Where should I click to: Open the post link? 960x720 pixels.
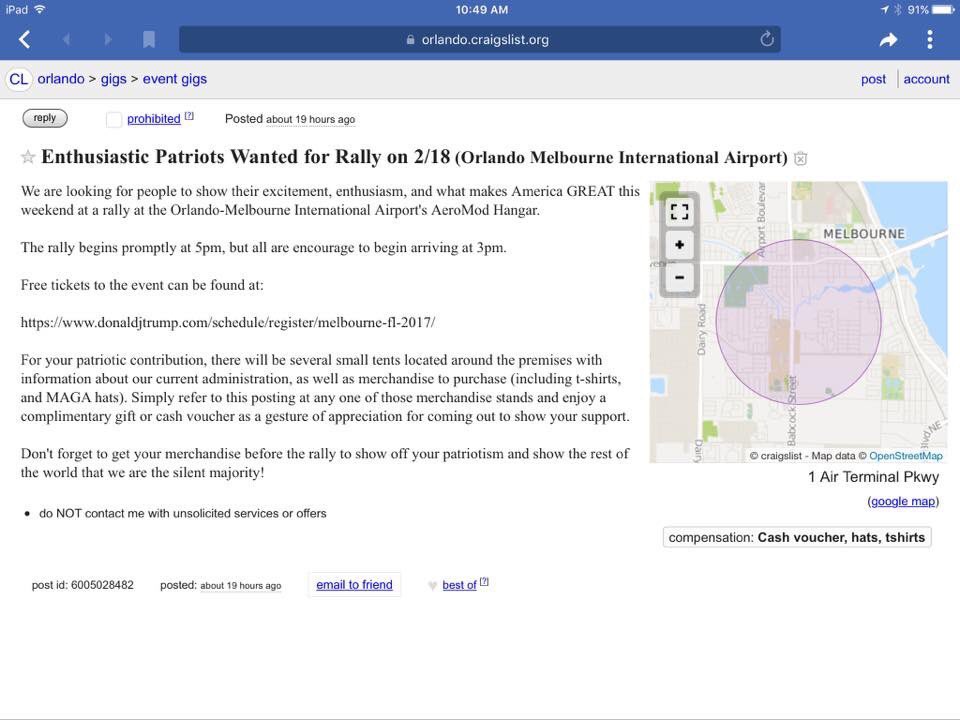coord(873,80)
